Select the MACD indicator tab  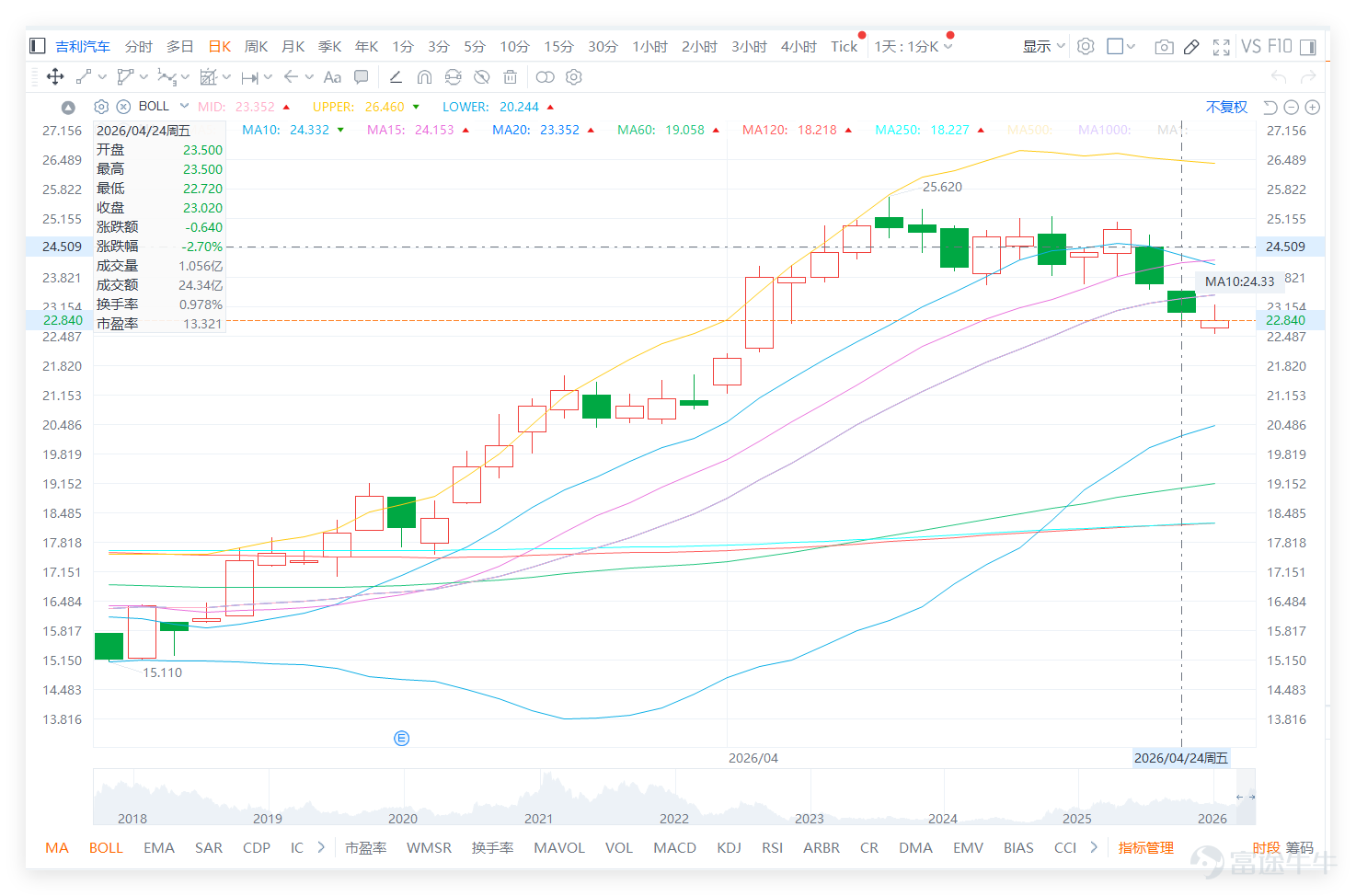coord(674,847)
